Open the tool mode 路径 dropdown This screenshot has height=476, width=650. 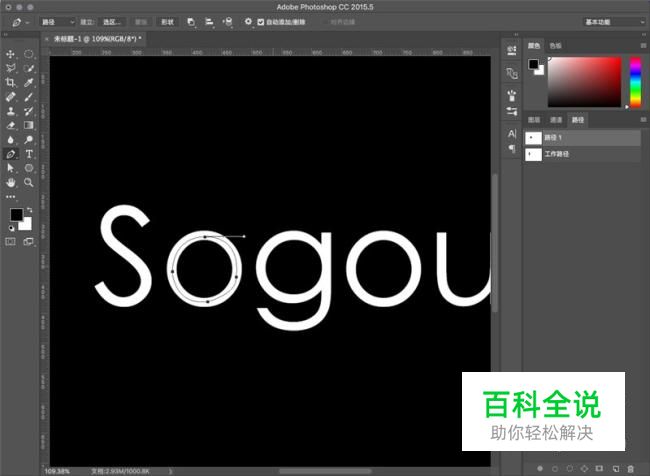(58, 22)
